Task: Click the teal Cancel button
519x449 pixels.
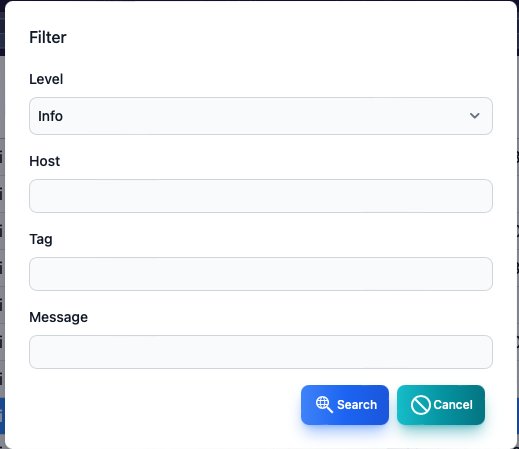Action: [x=441, y=405]
